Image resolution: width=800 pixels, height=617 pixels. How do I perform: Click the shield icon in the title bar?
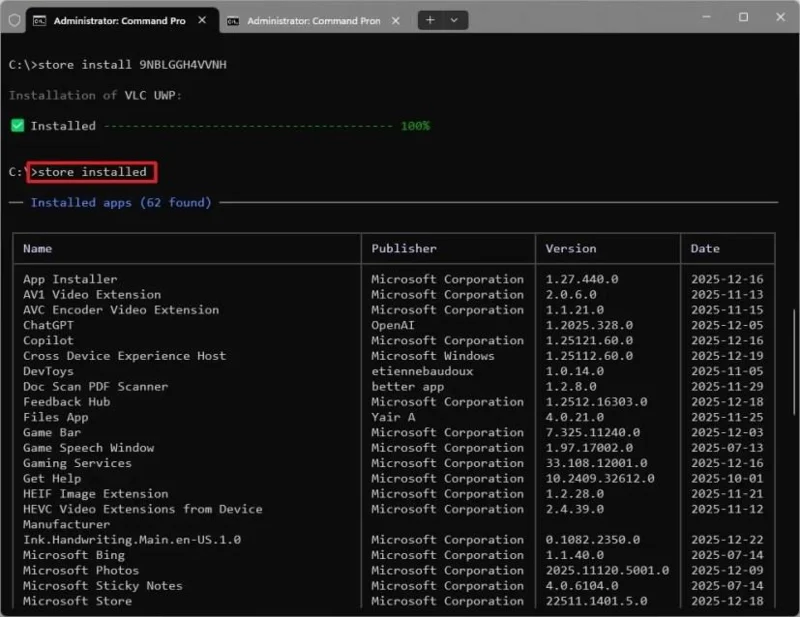(x=15, y=20)
